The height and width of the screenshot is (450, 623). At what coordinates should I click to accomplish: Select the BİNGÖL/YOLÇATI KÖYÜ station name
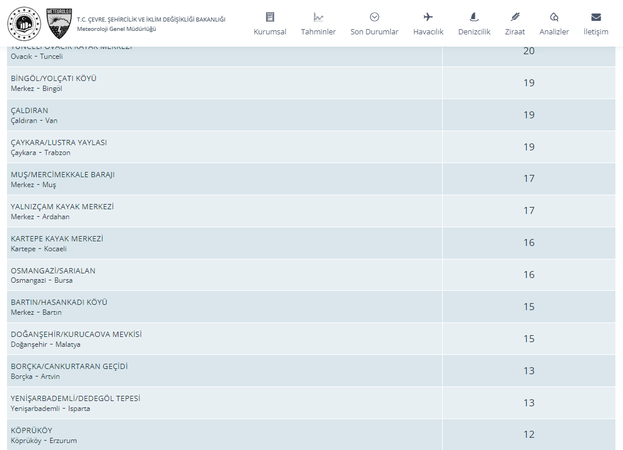[54, 78]
